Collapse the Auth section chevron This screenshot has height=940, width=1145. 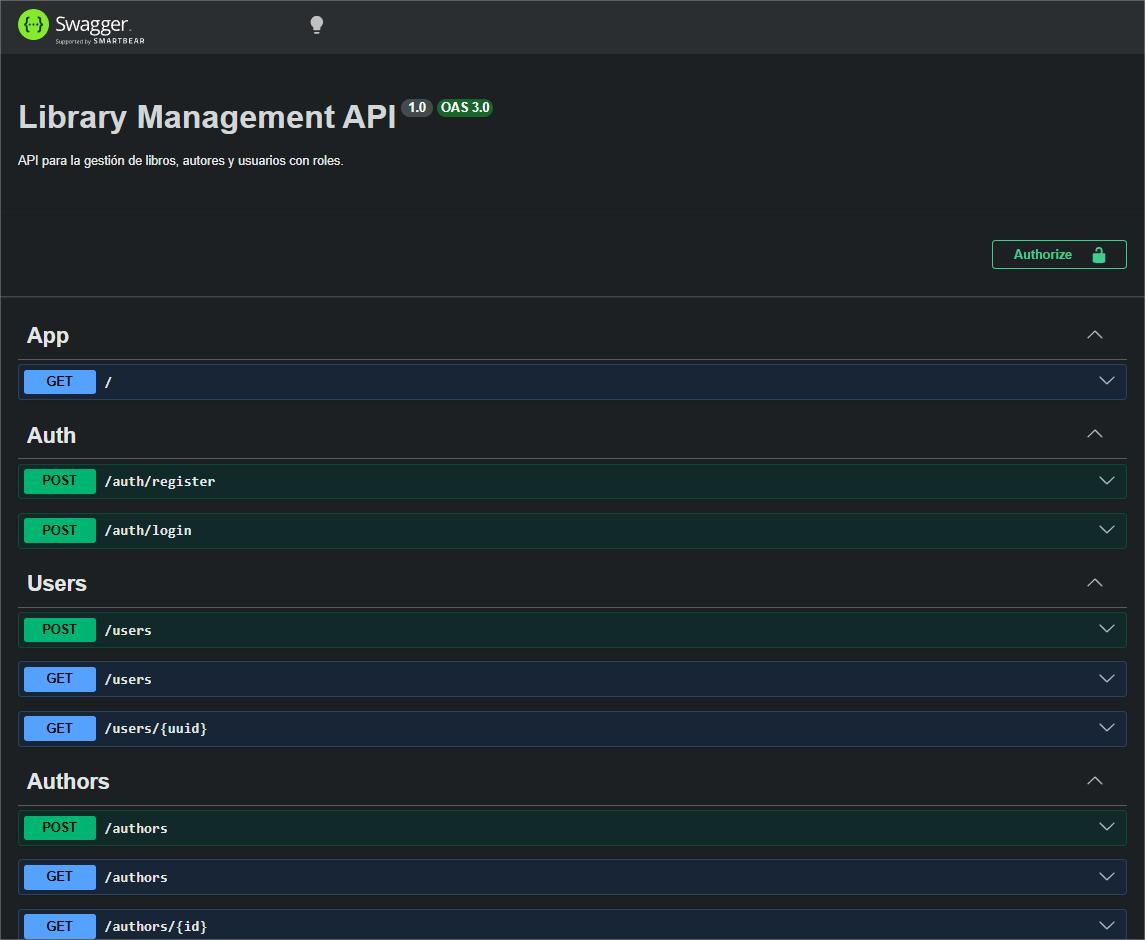pos(1094,434)
